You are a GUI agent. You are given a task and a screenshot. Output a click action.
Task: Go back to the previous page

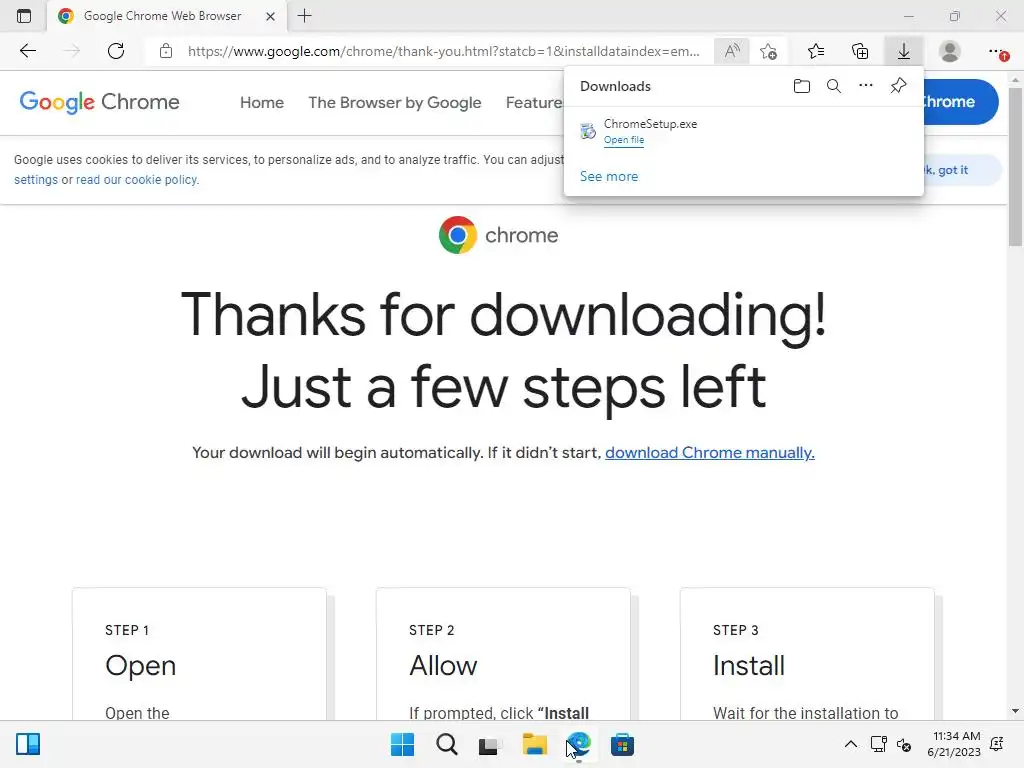(x=27, y=51)
